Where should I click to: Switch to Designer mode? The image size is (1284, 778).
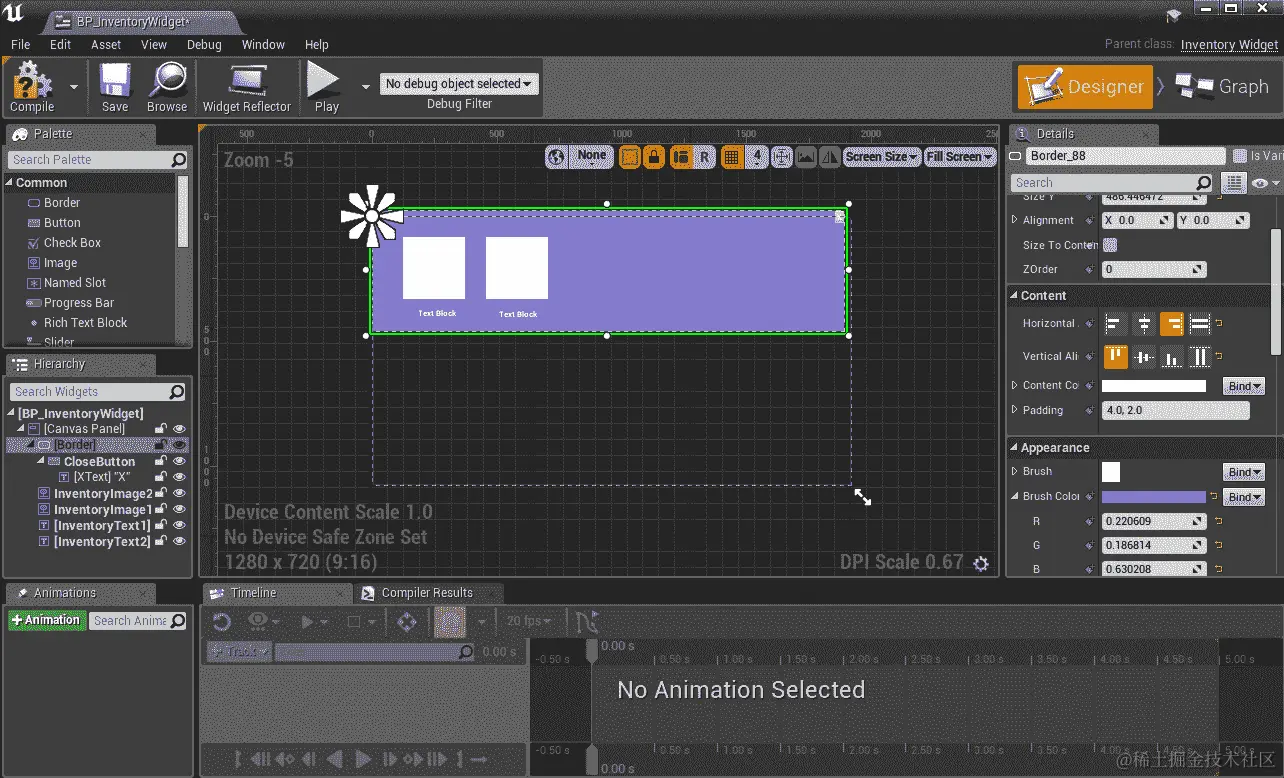point(1083,86)
